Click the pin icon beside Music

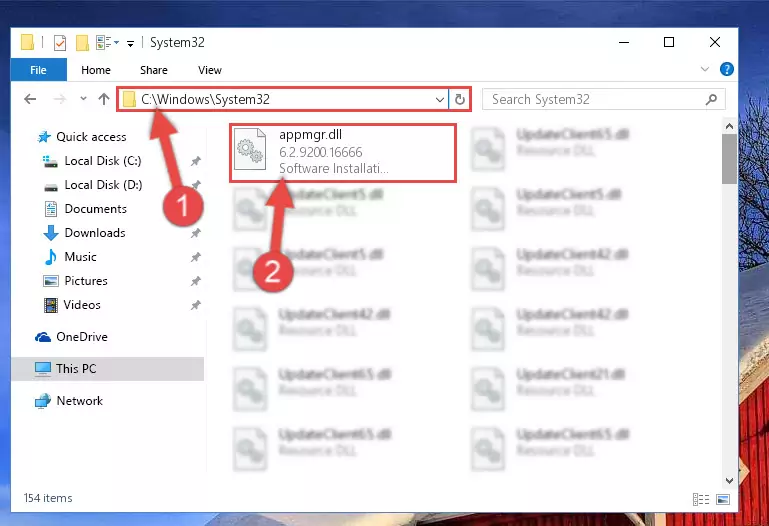[196, 257]
